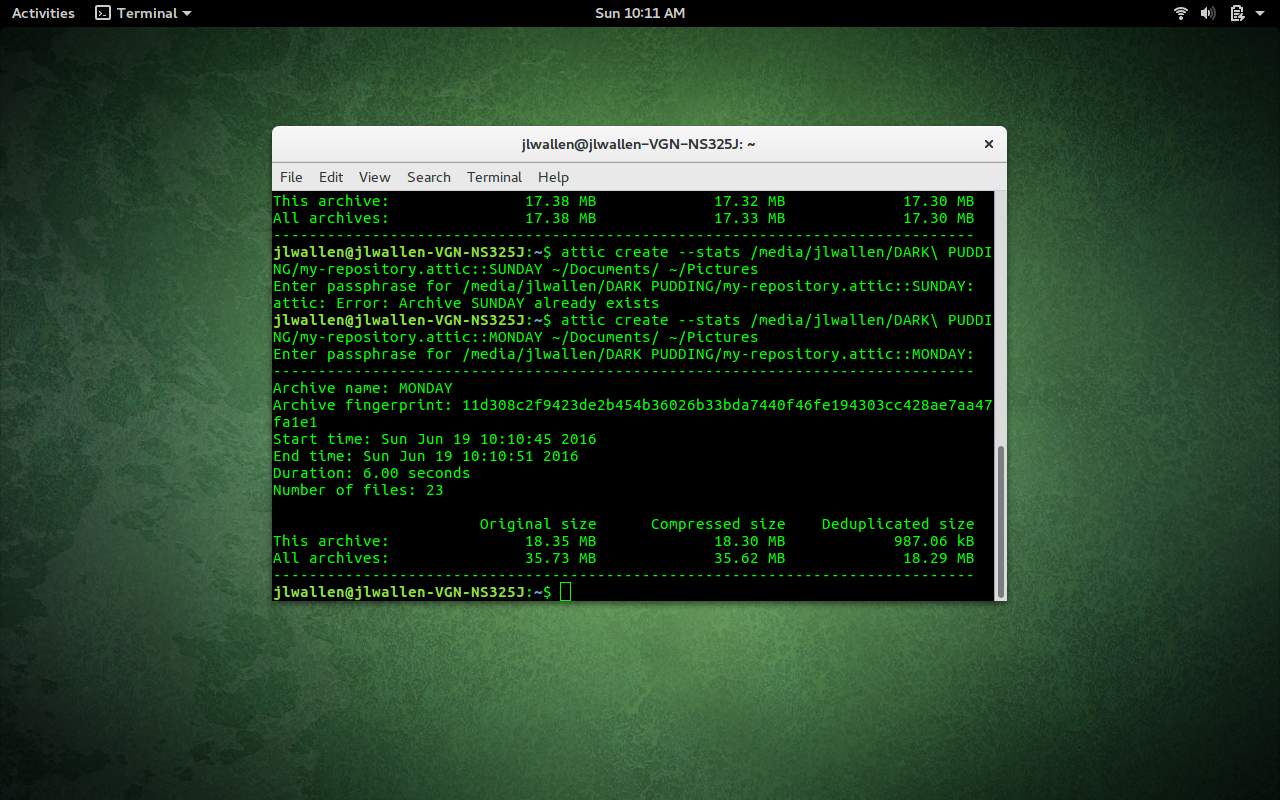Click the 'Deduplicated size' column header

898,524
